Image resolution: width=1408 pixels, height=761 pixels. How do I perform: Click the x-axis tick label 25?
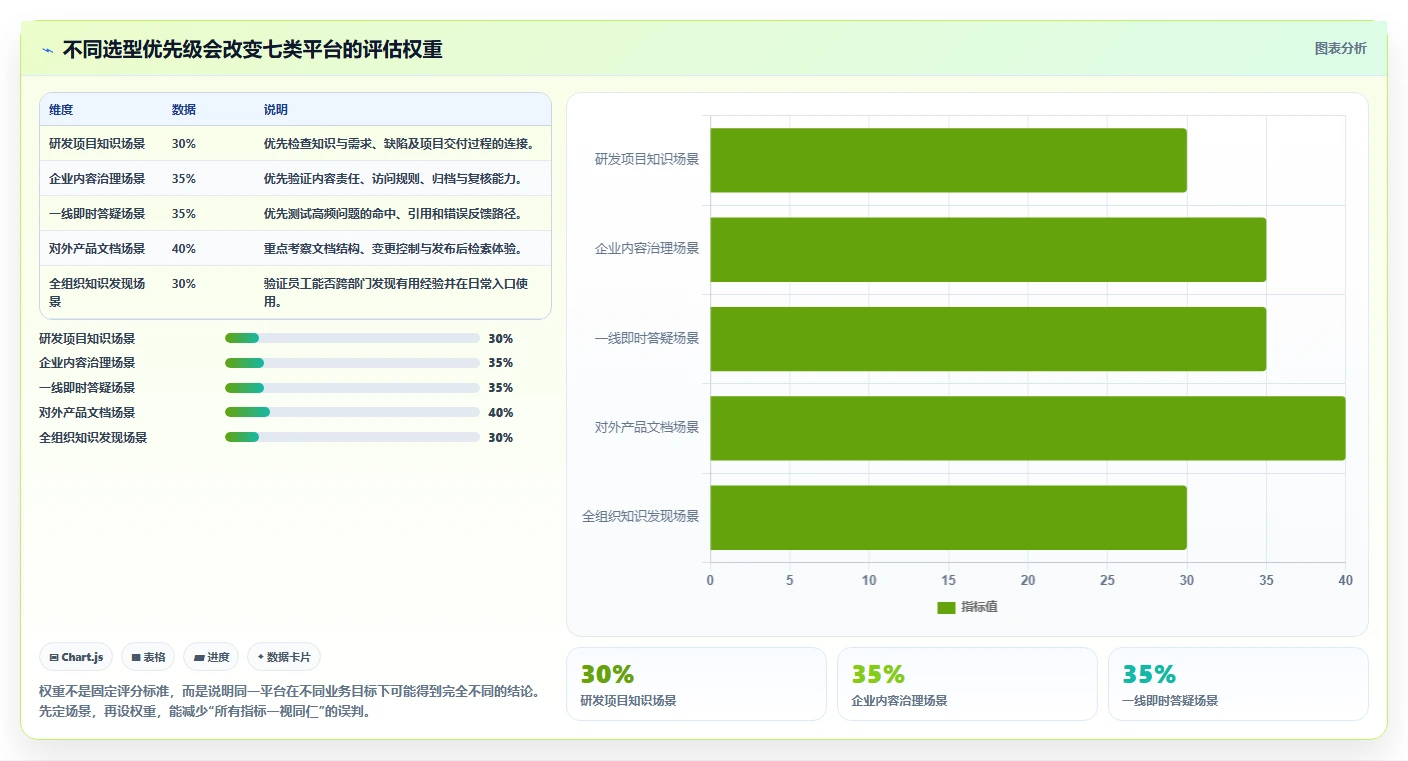coord(1107,580)
